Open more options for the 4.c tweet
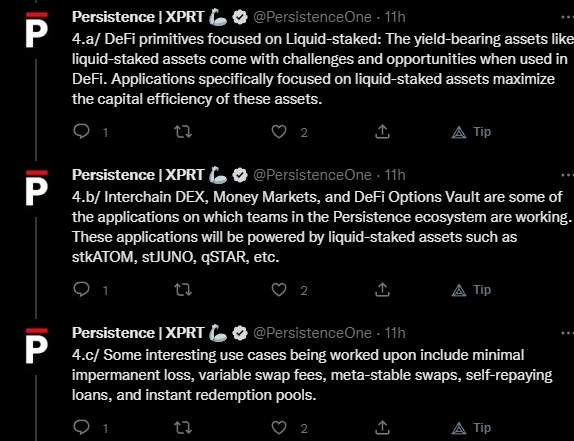 567,333
